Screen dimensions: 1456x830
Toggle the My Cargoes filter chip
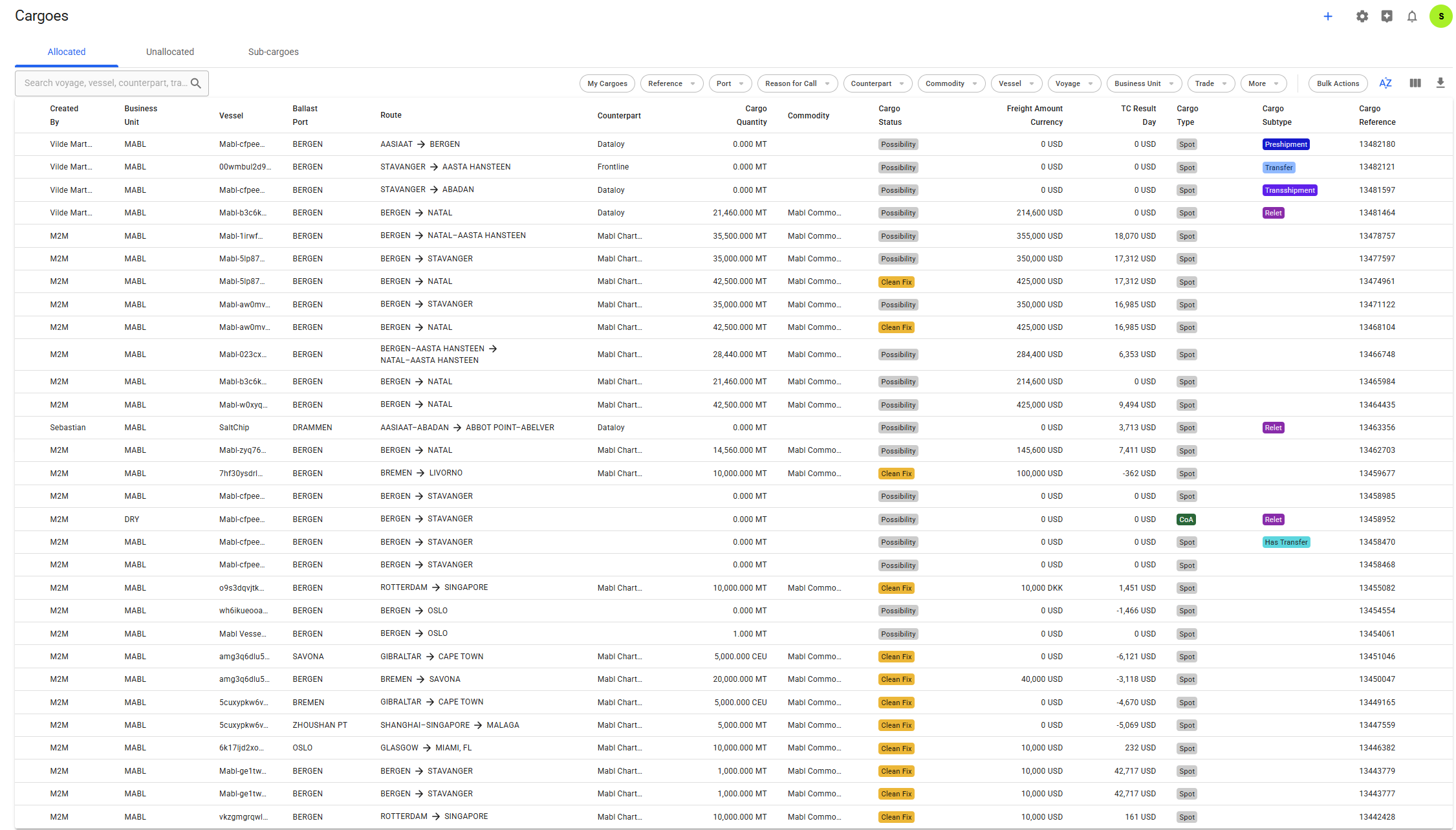point(607,83)
